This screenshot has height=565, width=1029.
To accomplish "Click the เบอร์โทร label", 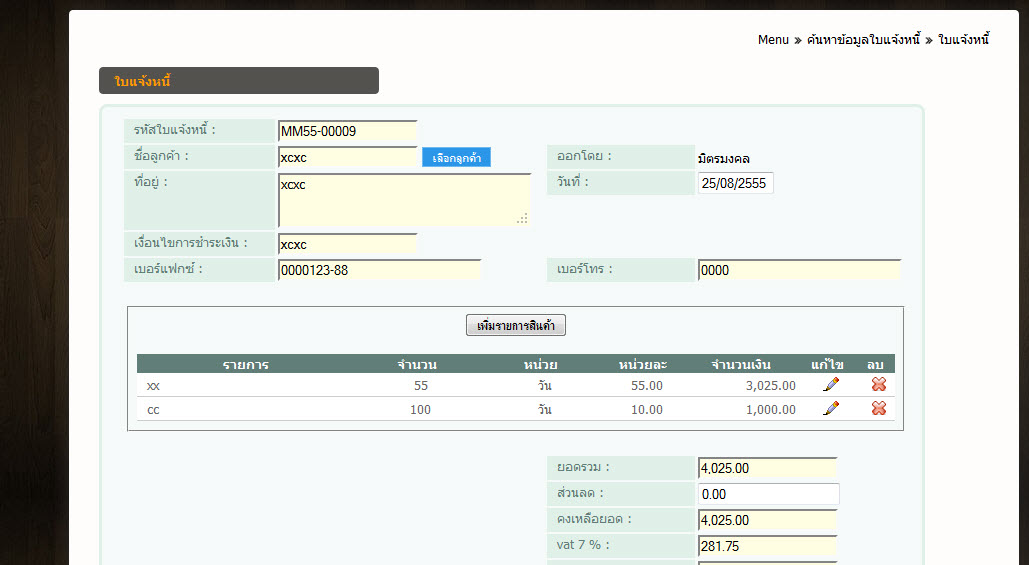I will pyautogui.click(x=584, y=268).
